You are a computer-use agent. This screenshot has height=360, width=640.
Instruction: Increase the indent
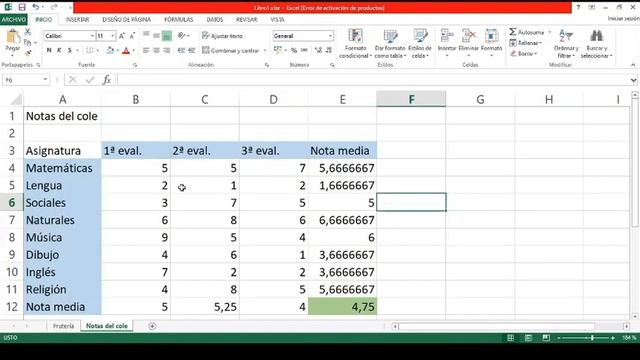[x=191, y=50]
